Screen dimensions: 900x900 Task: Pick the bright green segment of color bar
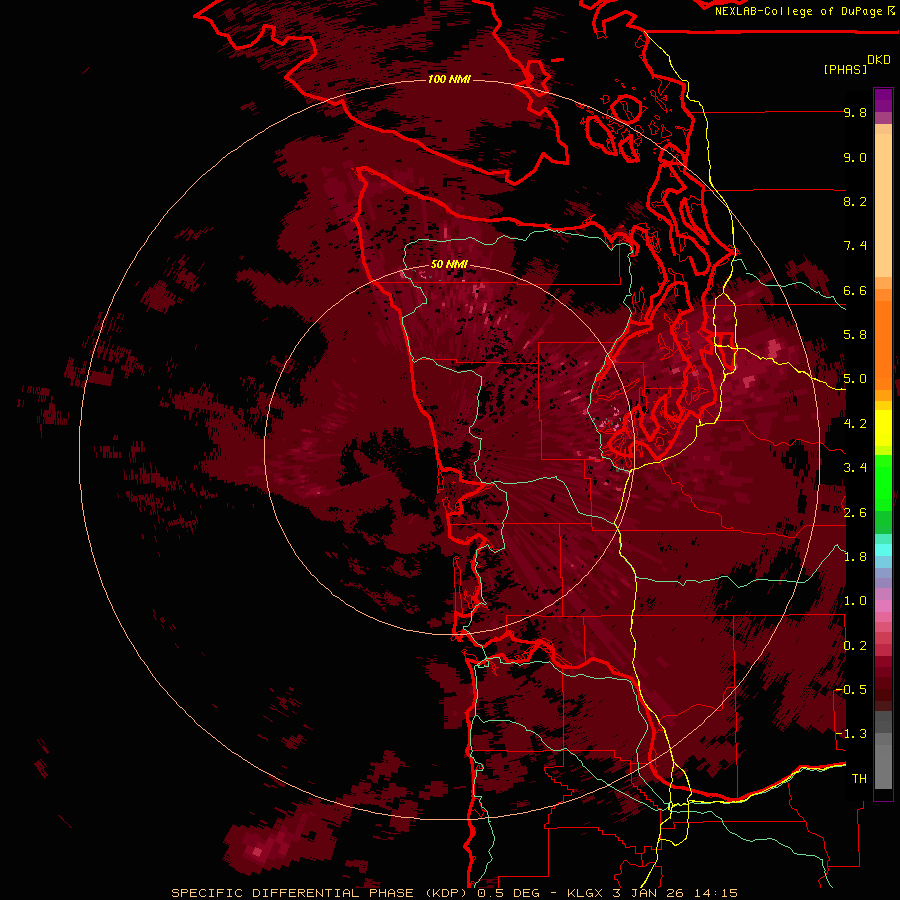[x=883, y=482]
